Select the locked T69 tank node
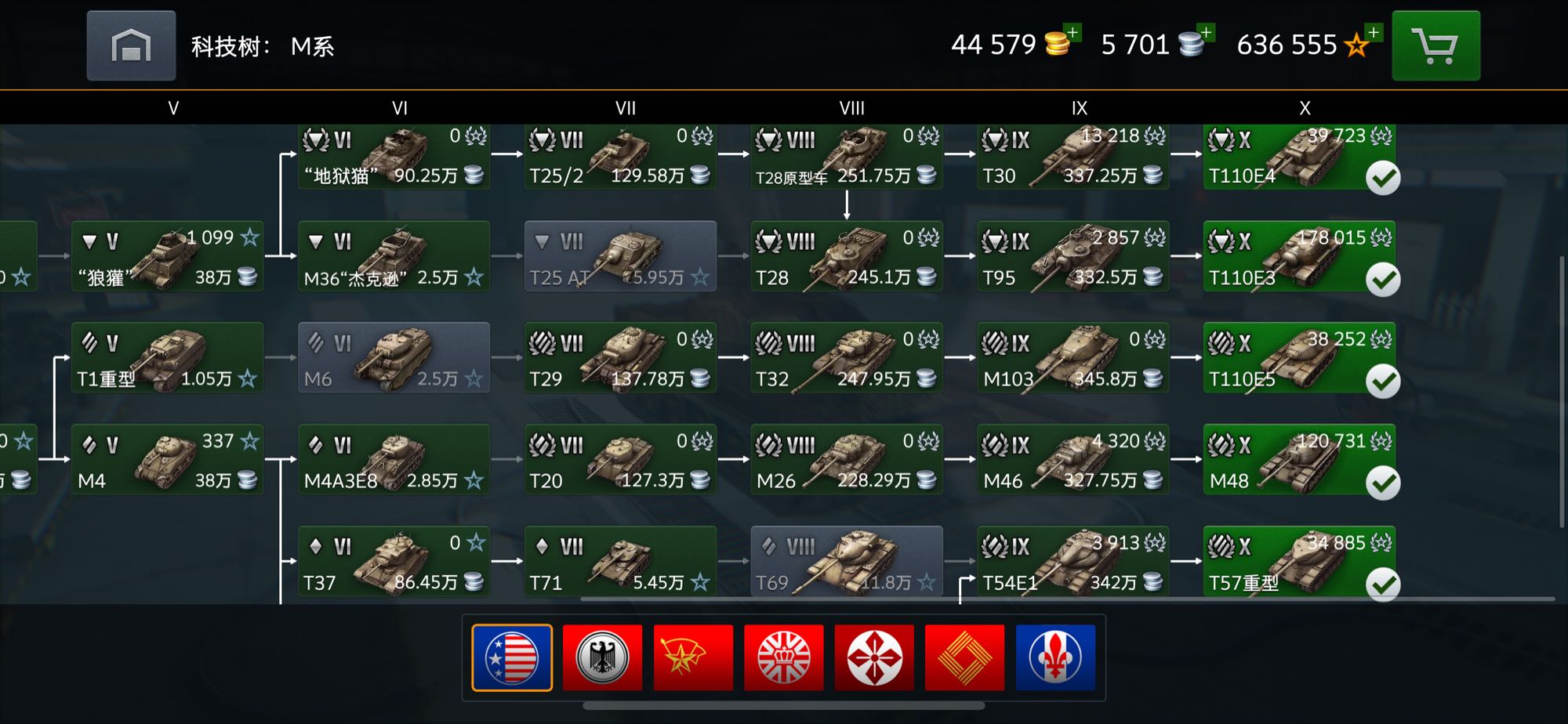 click(847, 561)
